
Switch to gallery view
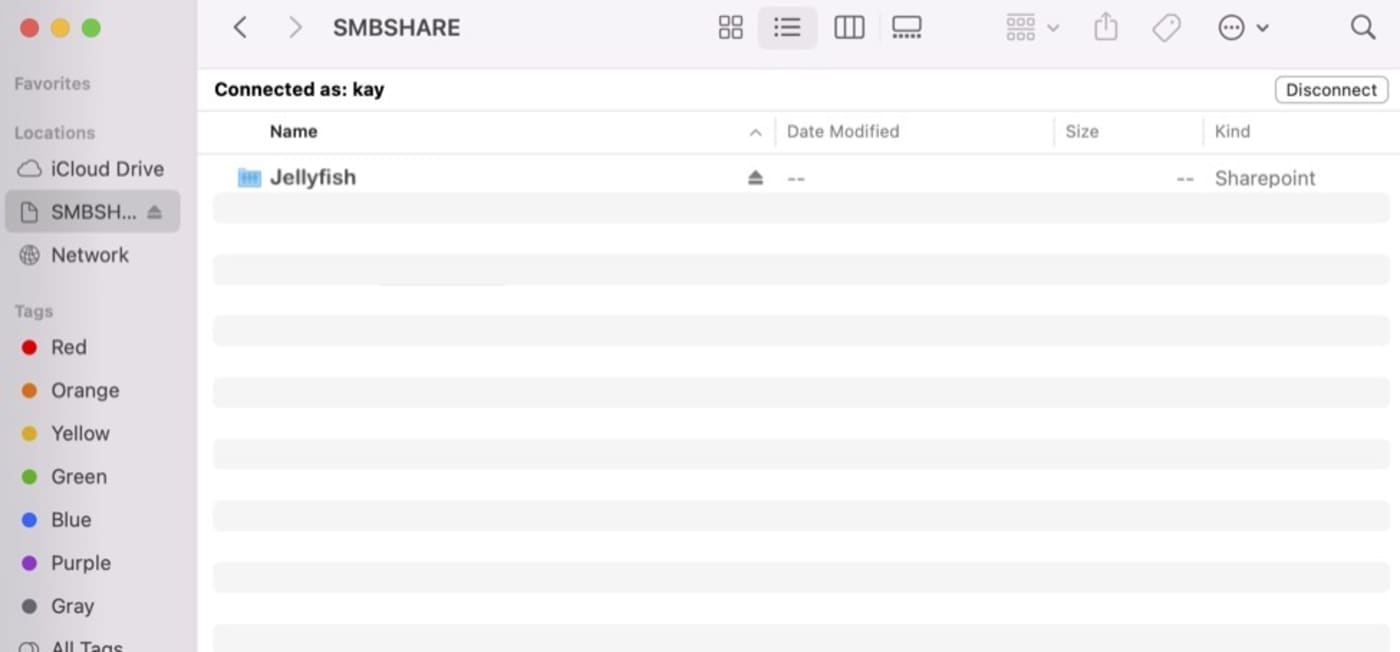click(x=906, y=28)
